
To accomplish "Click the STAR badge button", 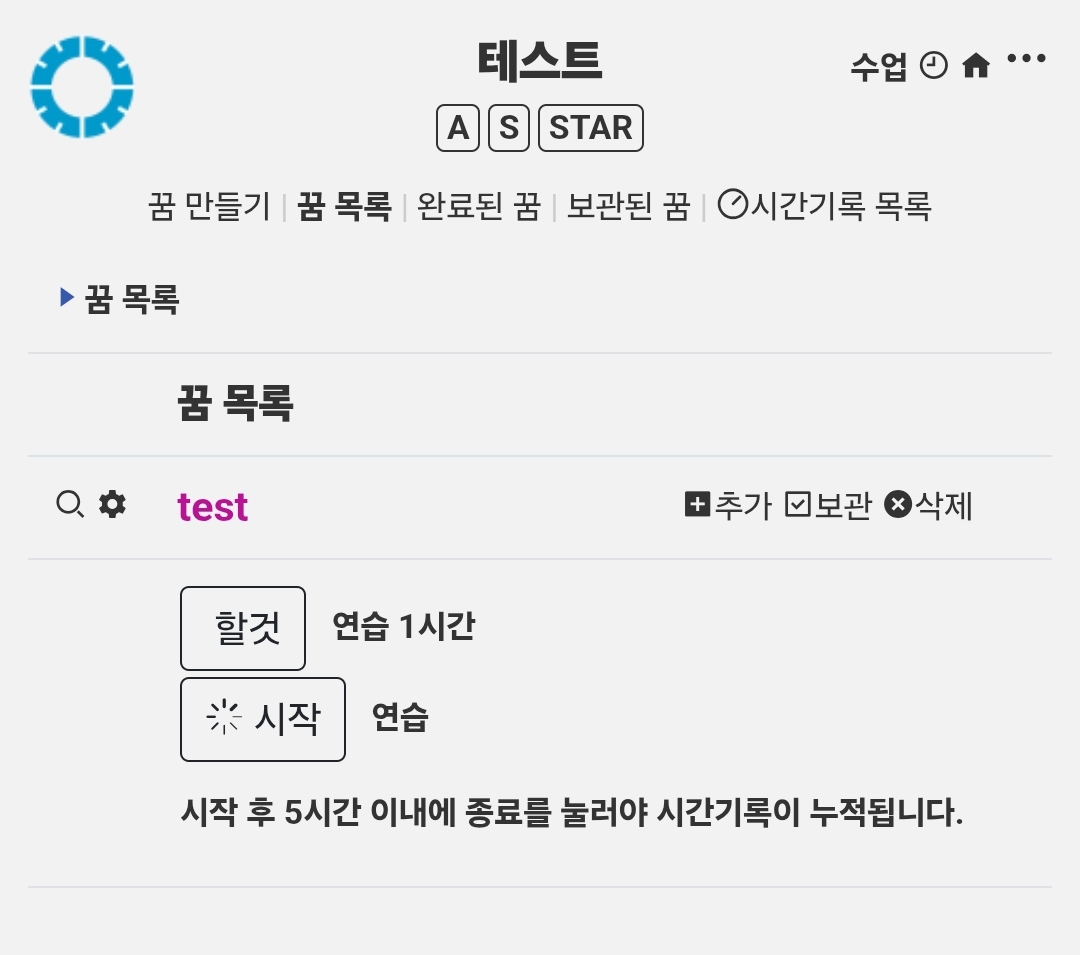I will (591, 128).
